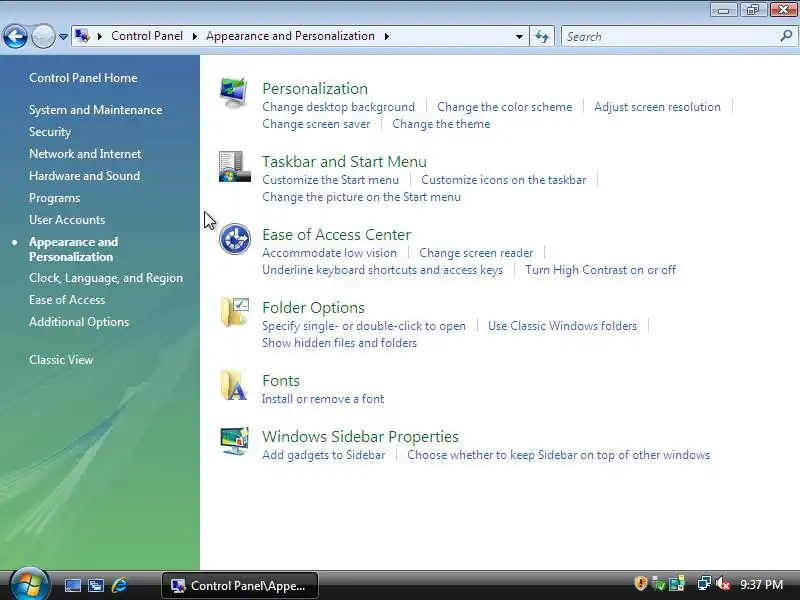Click Install or remove a font
The height and width of the screenshot is (600, 800).
(x=323, y=399)
